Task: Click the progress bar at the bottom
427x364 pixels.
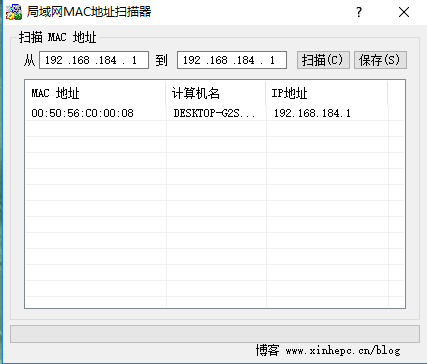Action: [x=215, y=334]
